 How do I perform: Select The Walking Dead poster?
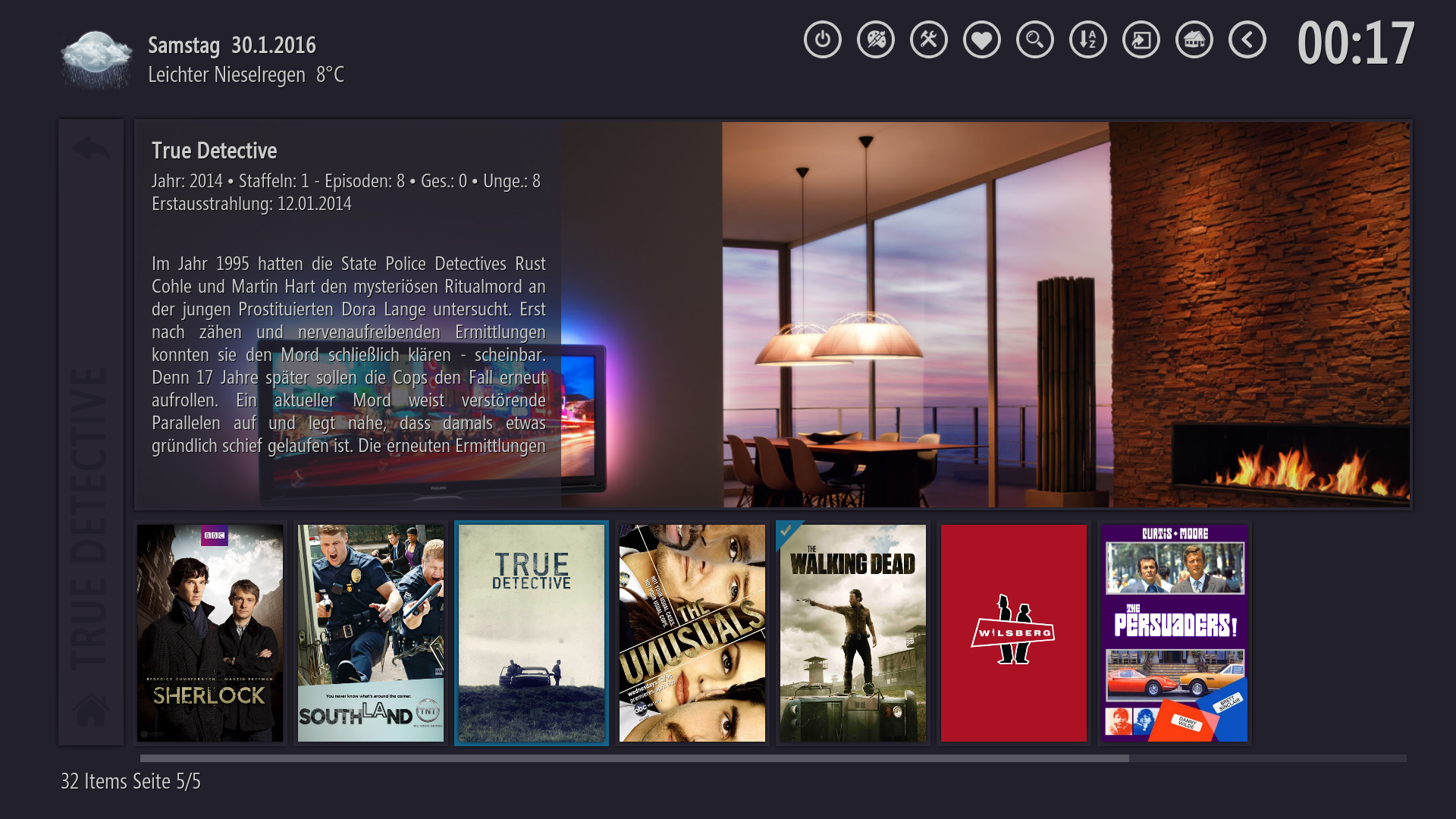point(853,633)
